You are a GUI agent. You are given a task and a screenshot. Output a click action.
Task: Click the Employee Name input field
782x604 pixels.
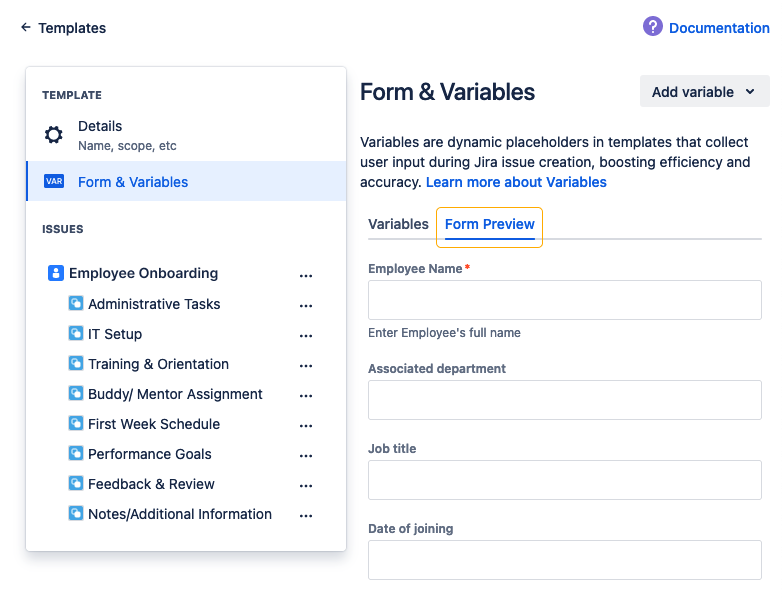pos(564,300)
